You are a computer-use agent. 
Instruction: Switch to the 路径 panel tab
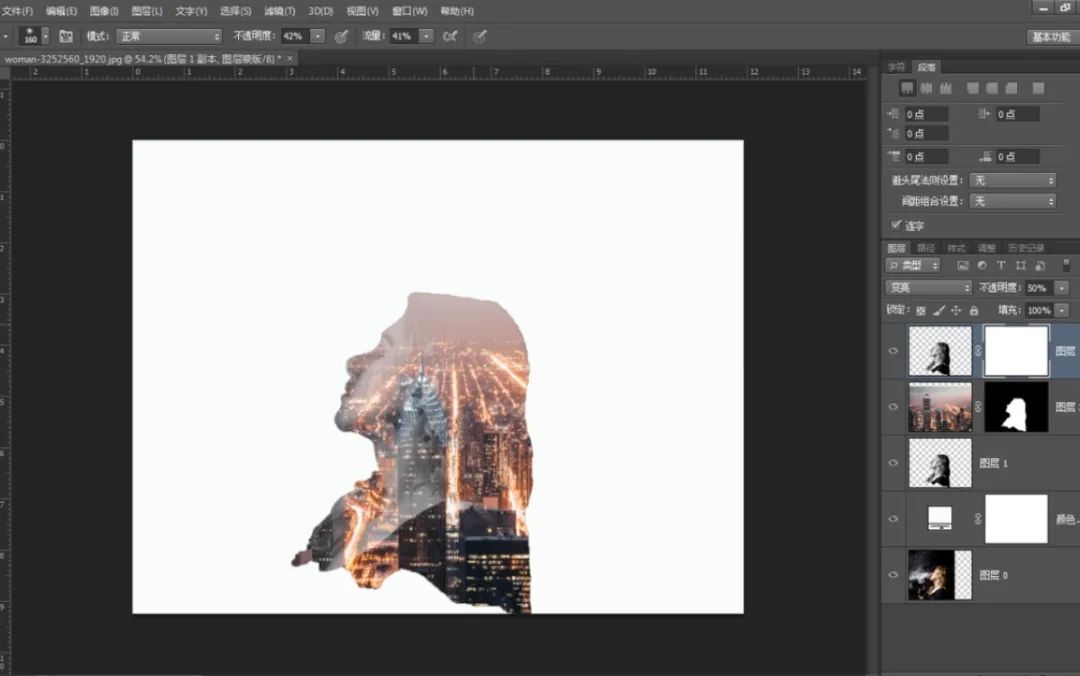(x=926, y=248)
